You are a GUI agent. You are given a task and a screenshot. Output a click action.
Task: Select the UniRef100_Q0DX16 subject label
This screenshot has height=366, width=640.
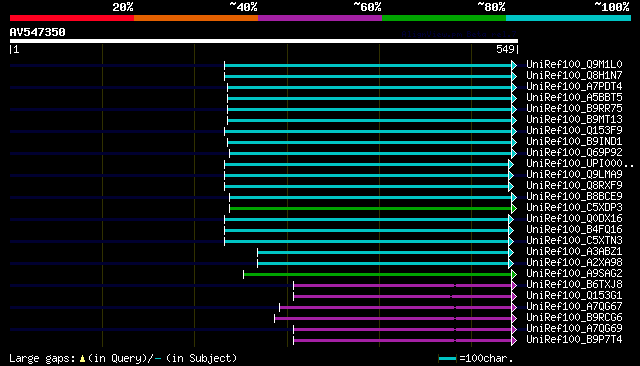coord(574,219)
